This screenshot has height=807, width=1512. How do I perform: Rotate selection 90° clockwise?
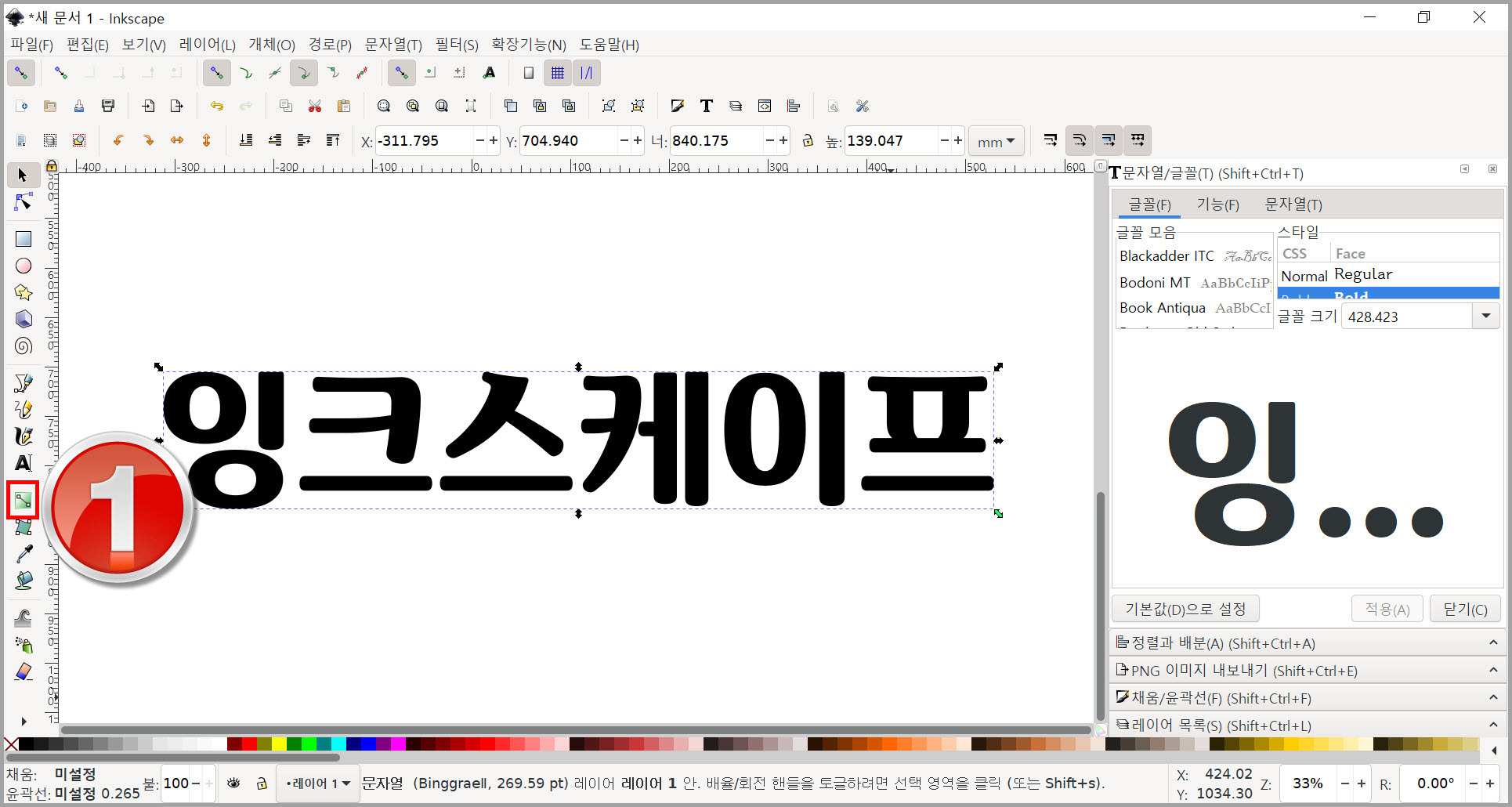[148, 140]
